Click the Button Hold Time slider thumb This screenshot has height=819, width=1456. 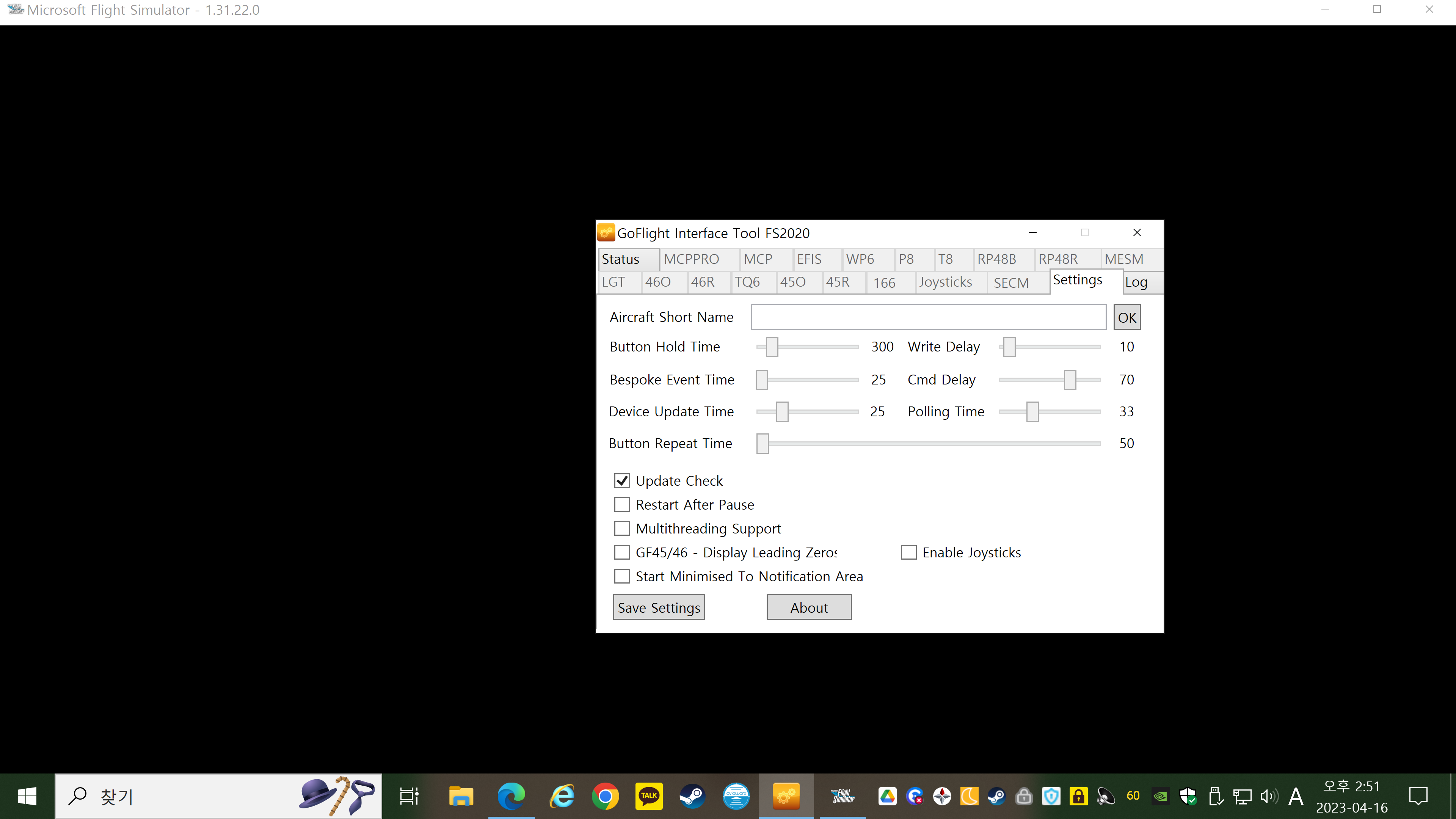(x=772, y=347)
